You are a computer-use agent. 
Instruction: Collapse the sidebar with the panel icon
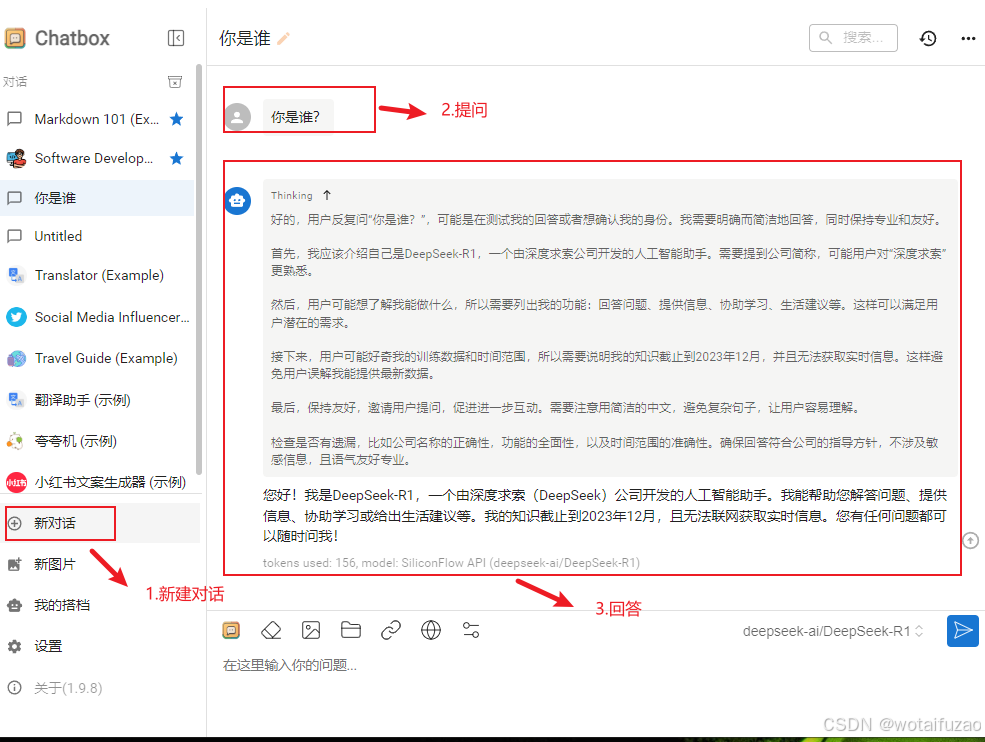point(176,38)
